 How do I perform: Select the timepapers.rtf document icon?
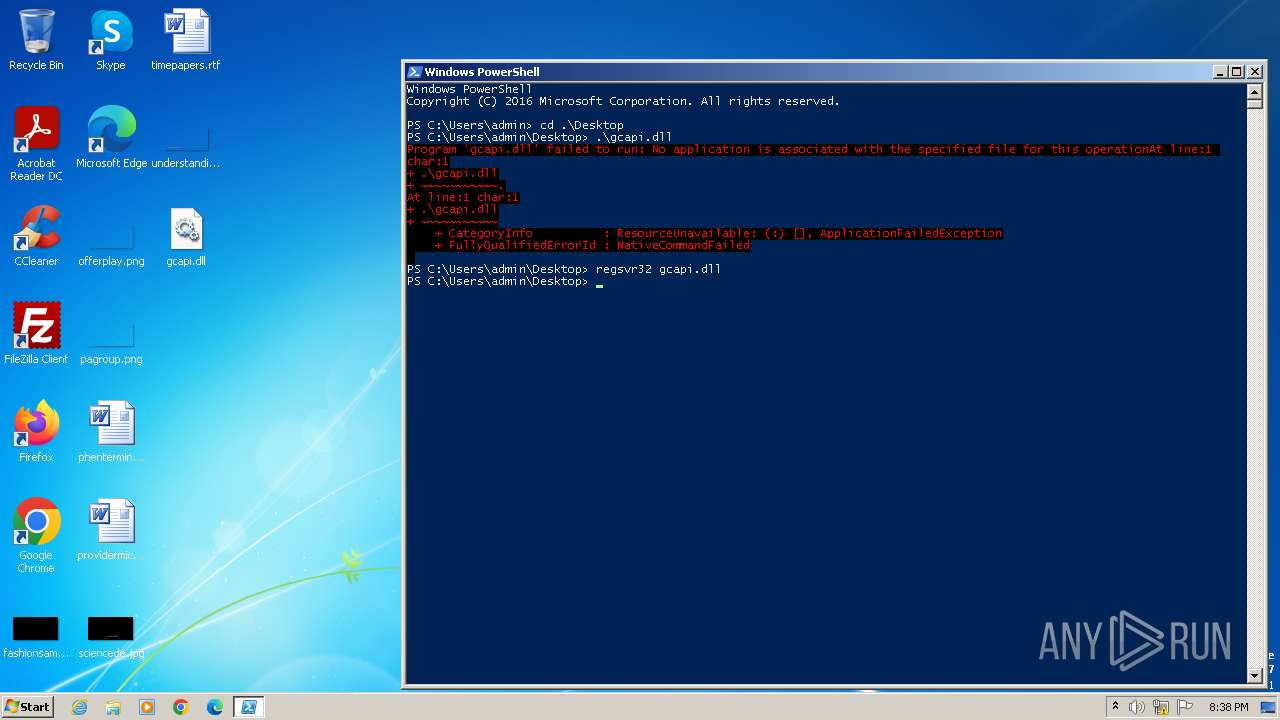tap(186, 40)
